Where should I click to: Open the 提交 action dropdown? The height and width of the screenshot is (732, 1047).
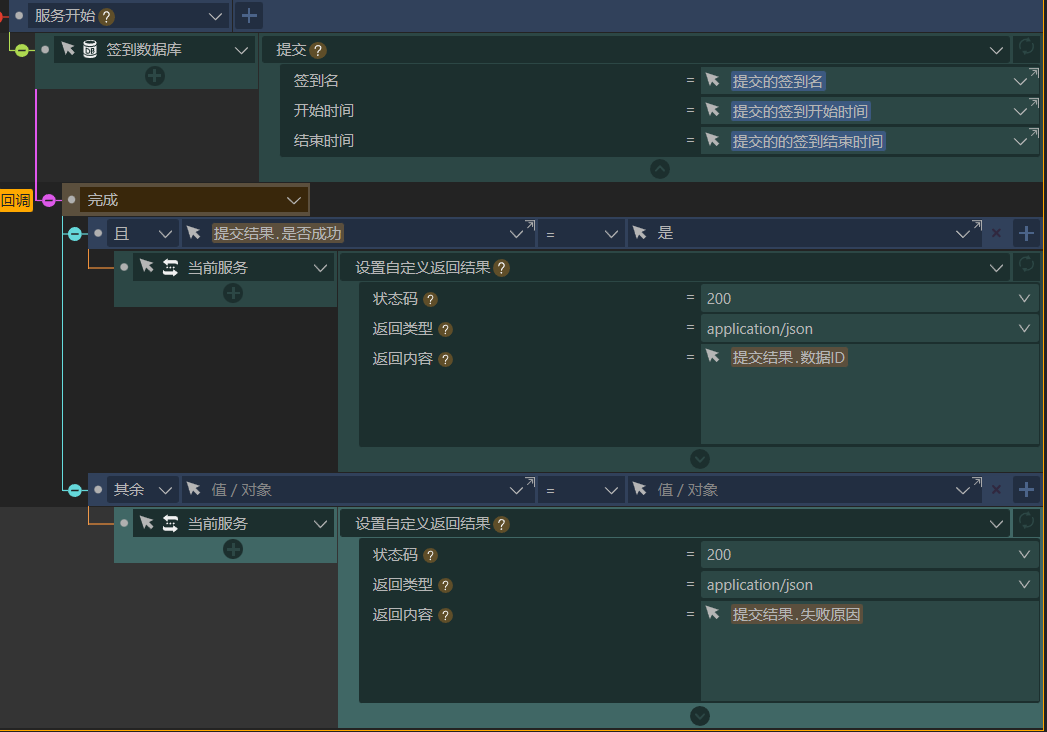tap(996, 51)
